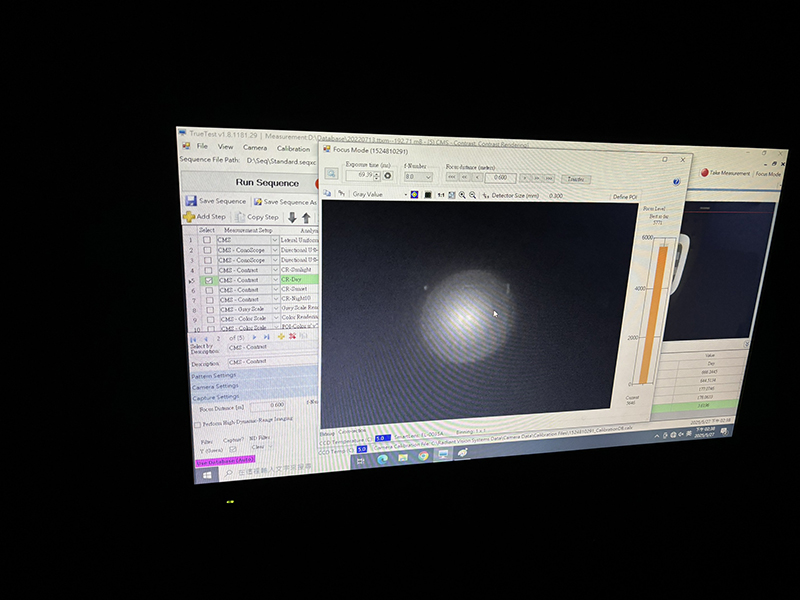
Task: Click the yellow add record icon in the navigator
Action: [281, 336]
